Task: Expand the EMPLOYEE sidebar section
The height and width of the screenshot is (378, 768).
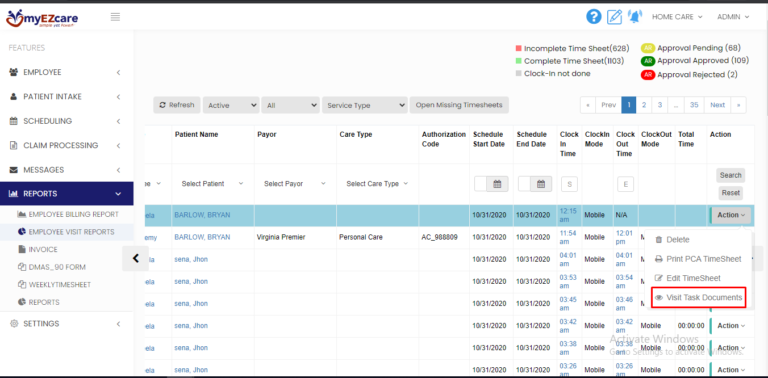Action: click(67, 72)
